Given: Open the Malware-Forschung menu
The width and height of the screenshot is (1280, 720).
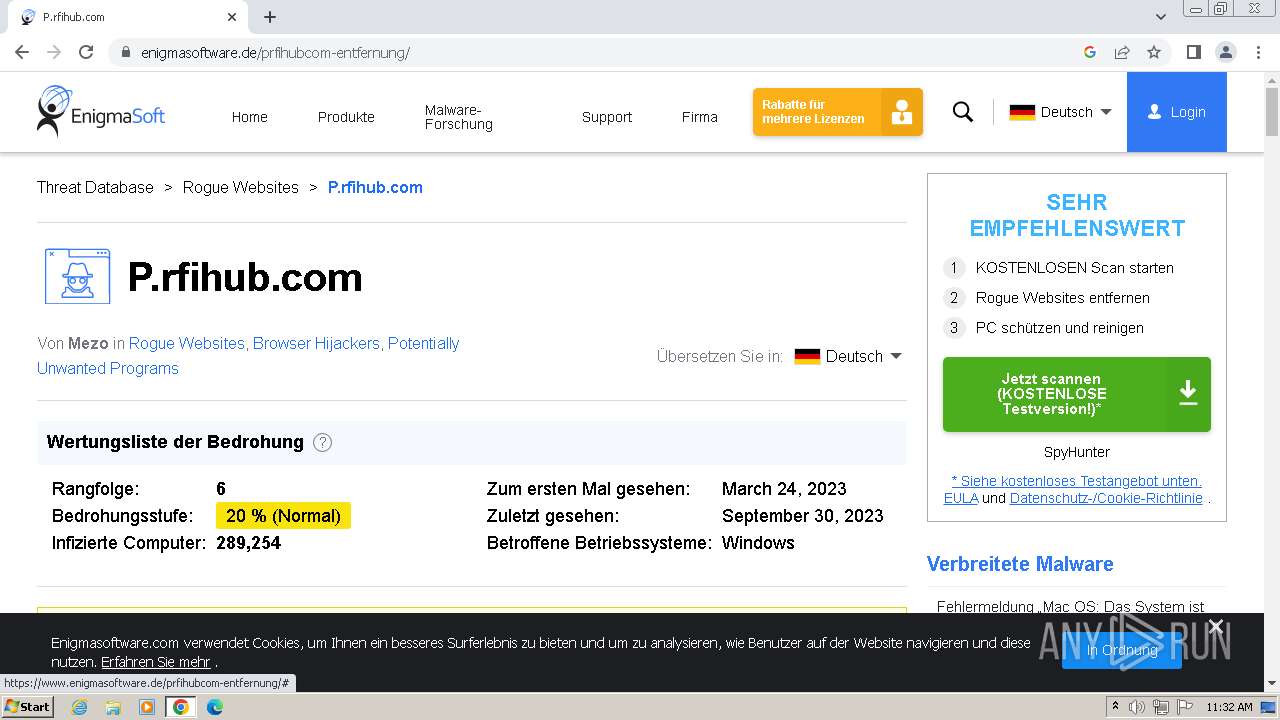Looking at the screenshot, I should [458, 117].
